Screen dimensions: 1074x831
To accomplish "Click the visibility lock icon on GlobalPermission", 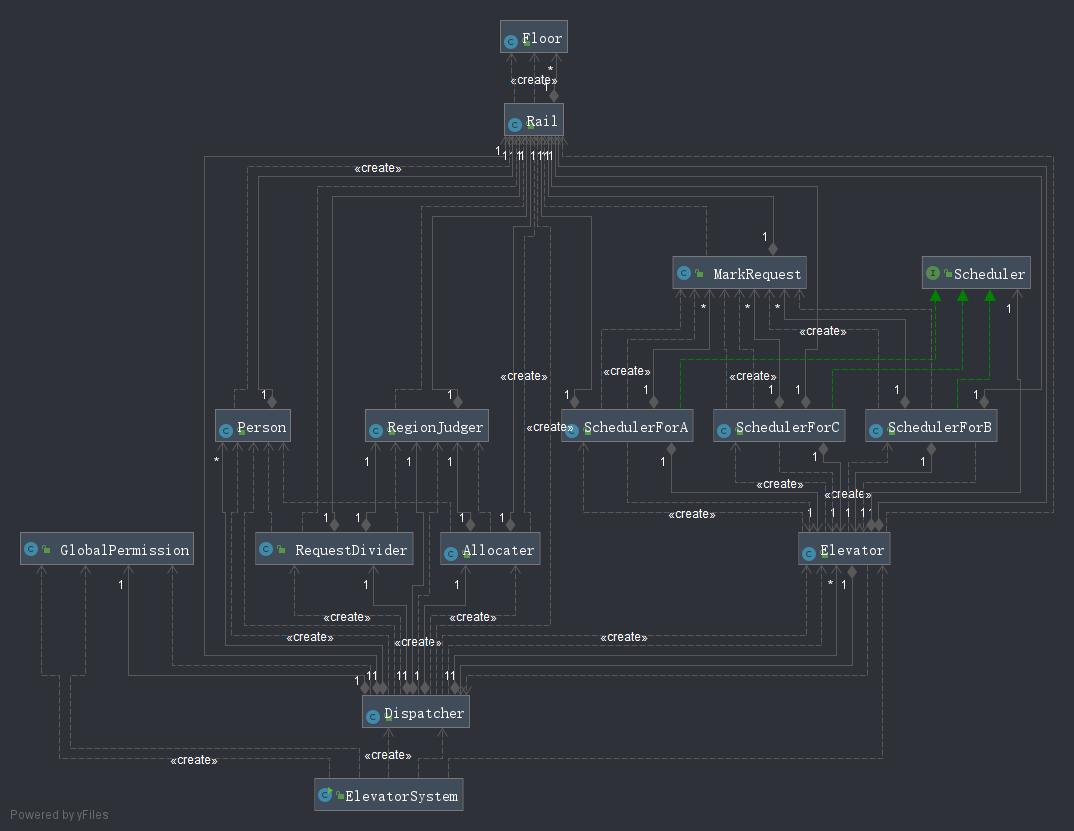I will pos(47,549).
